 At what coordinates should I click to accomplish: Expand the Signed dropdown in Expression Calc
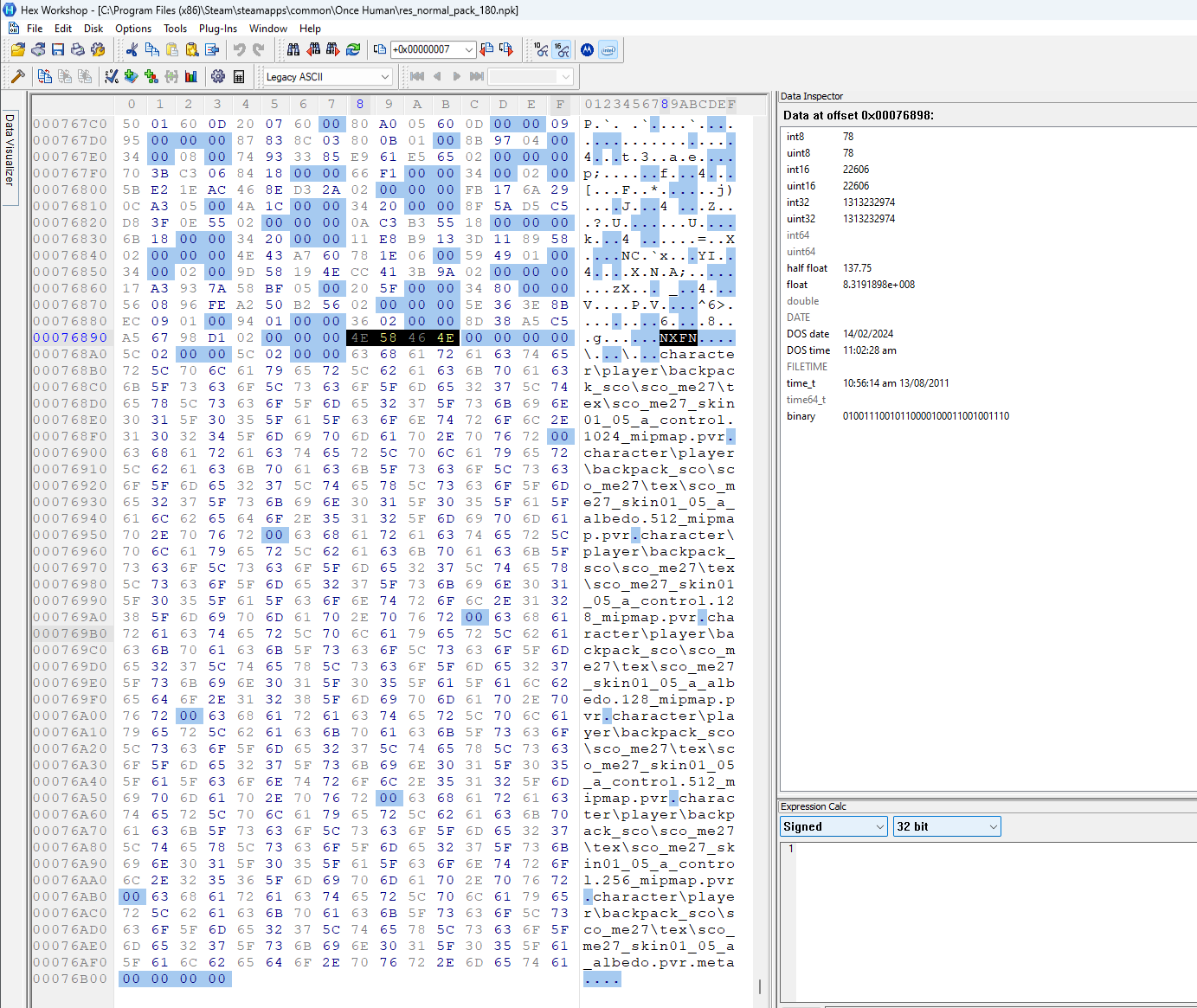[x=879, y=826]
